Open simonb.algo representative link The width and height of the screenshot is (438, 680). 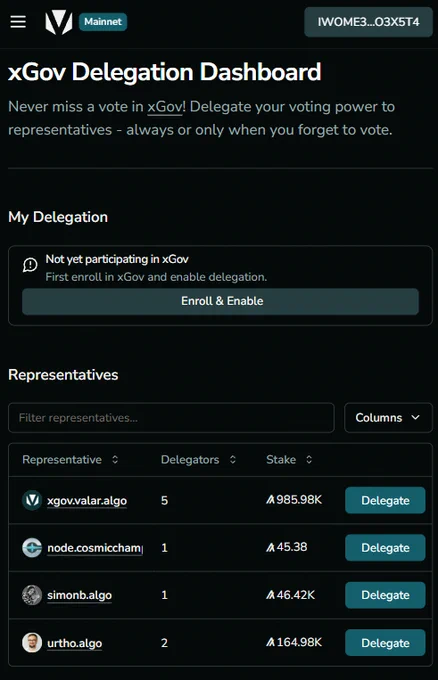click(x=79, y=595)
